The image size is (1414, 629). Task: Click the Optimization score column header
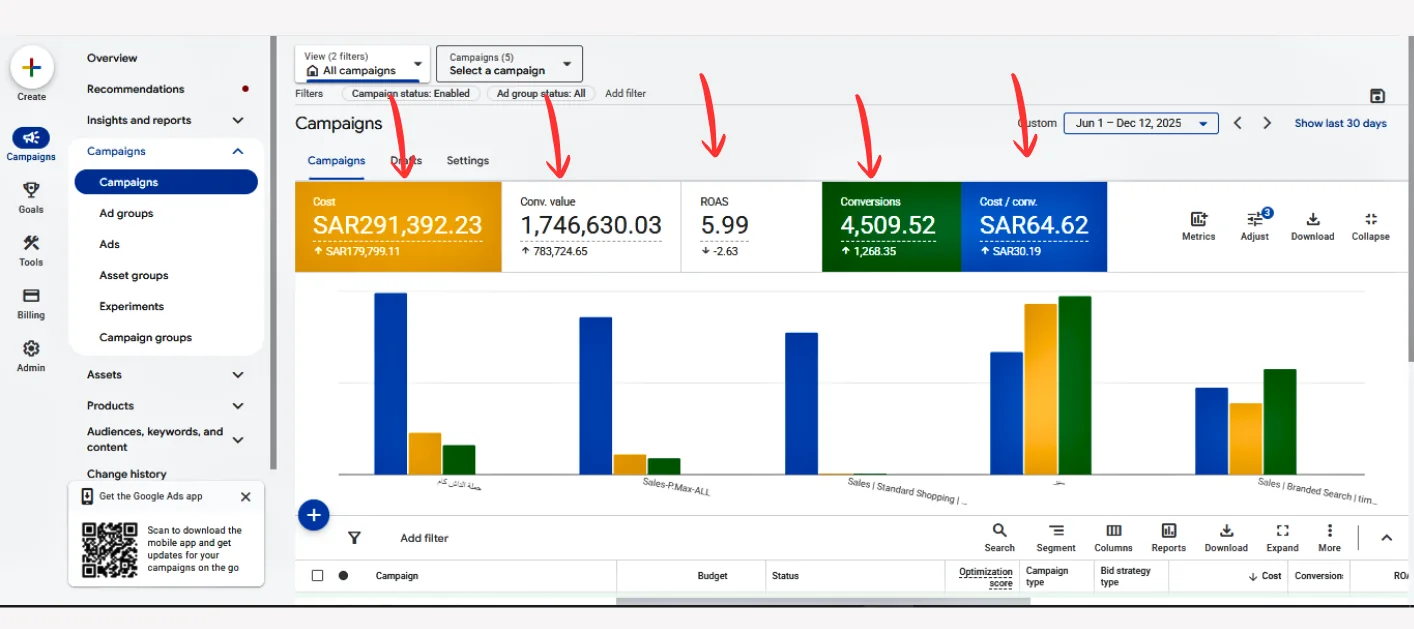click(x=986, y=577)
